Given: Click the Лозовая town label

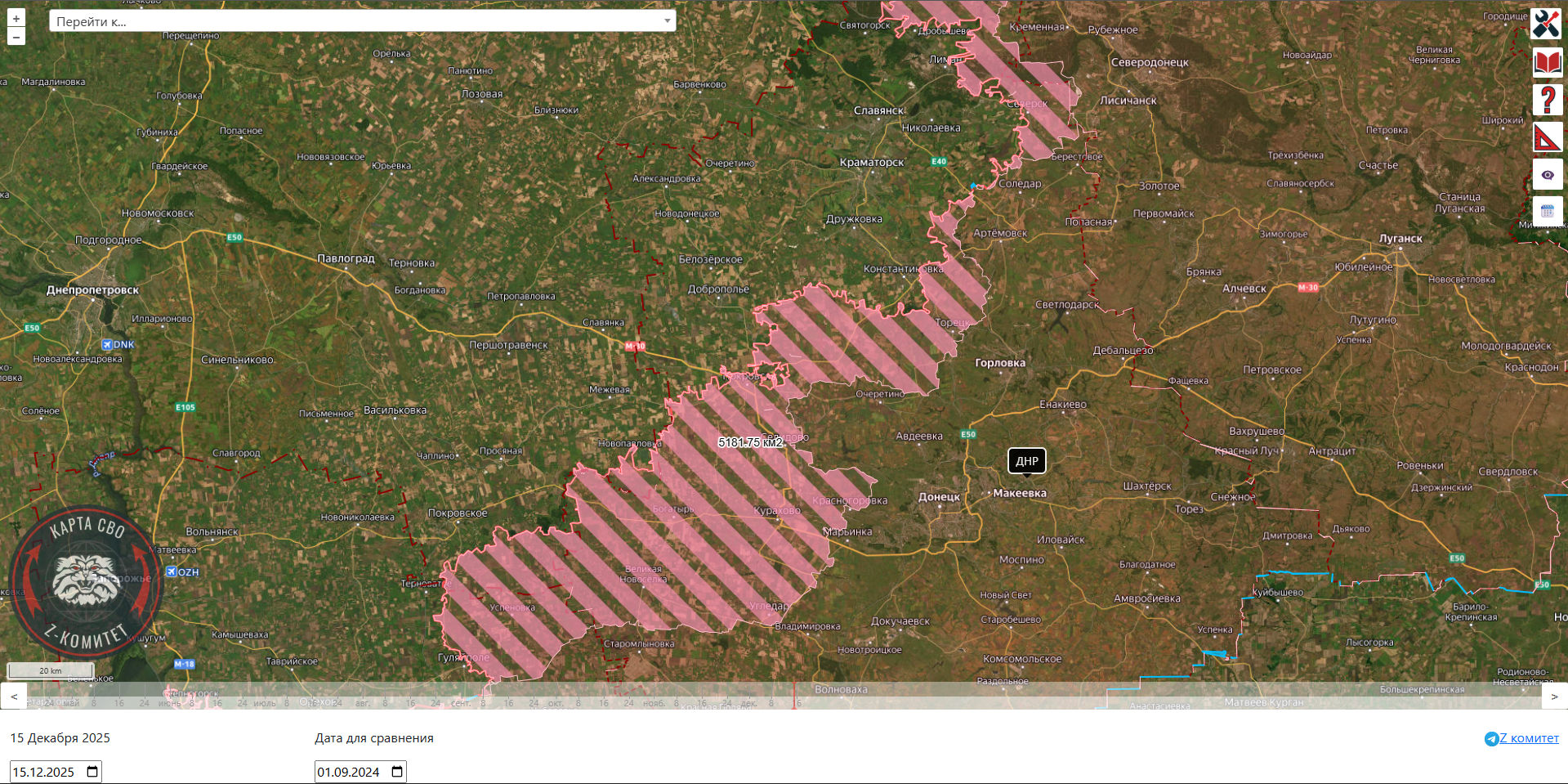Looking at the screenshot, I should [x=482, y=94].
